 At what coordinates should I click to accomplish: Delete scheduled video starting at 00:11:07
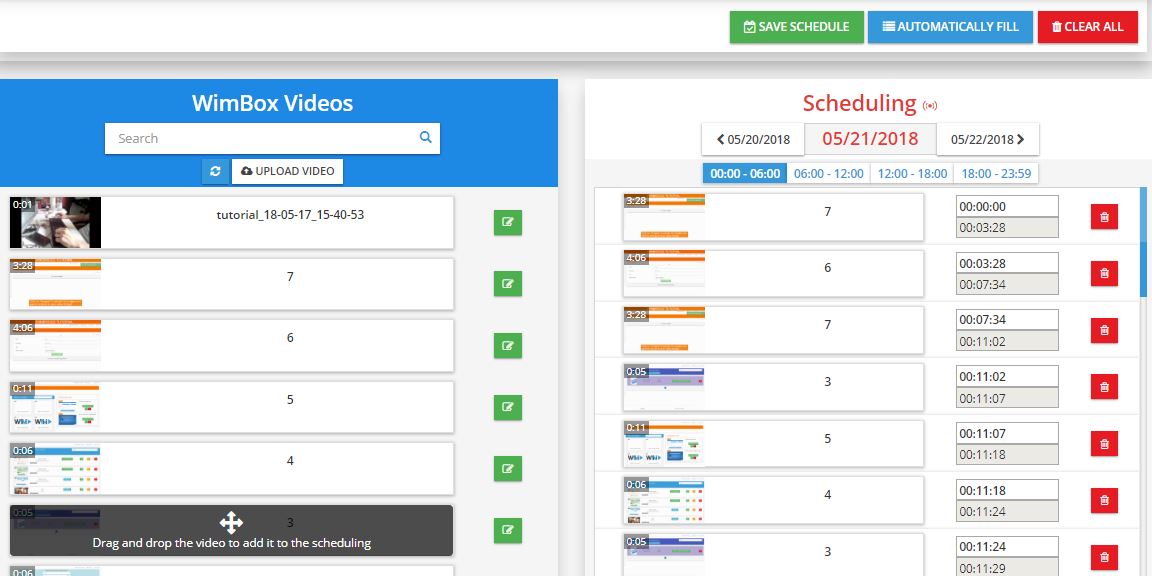coord(1104,444)
